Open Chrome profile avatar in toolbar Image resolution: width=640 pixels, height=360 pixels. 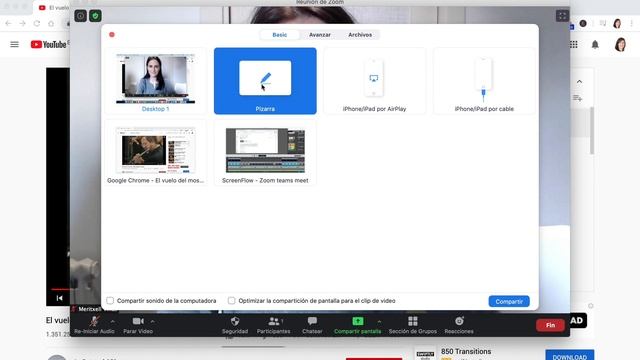coord(617,23)
